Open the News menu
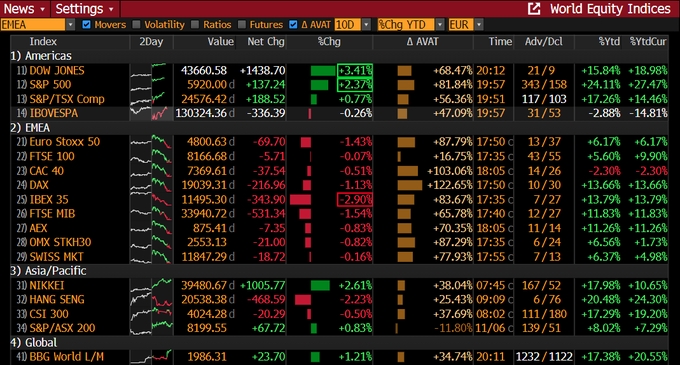This screenshot has height=365, width=680. pyautogui.click(x=24, y=9)
